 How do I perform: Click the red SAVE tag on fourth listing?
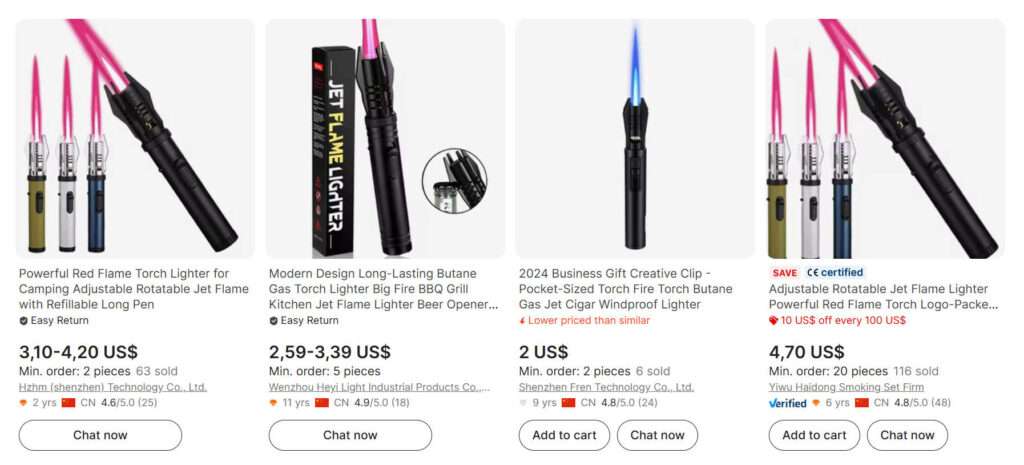tap(784, 273)
